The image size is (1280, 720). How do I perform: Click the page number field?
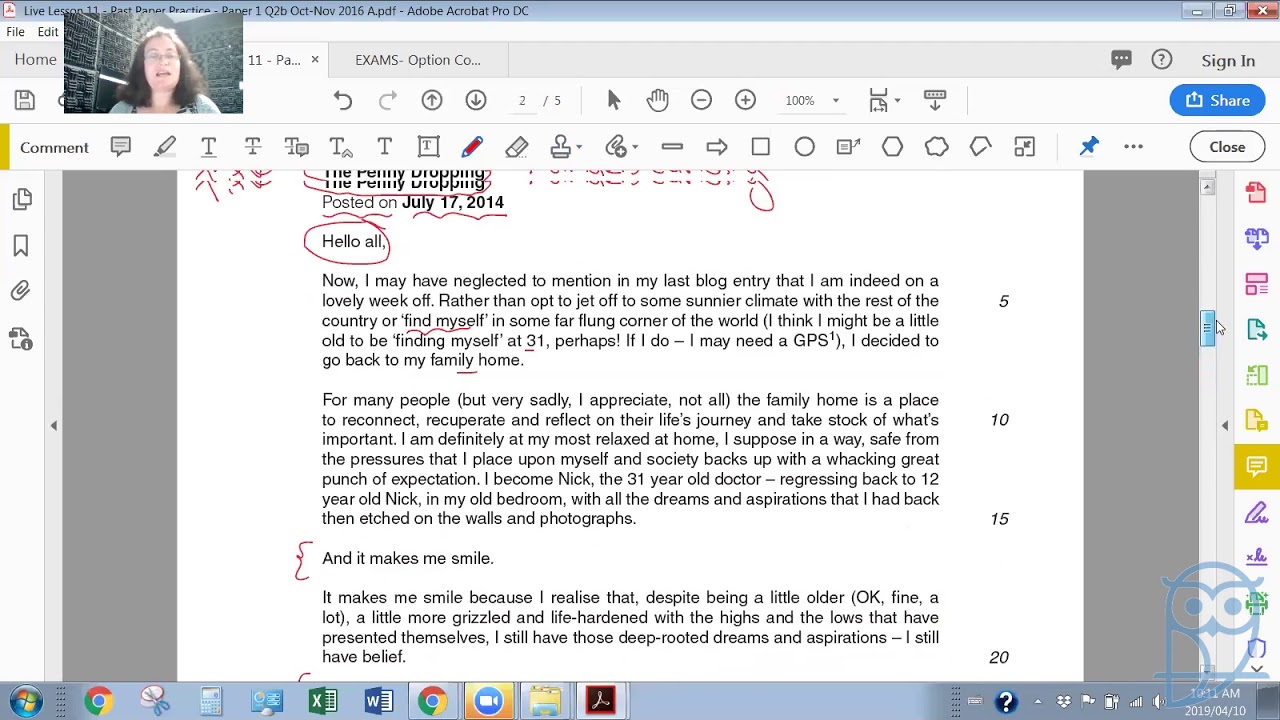tap(522, 100)
